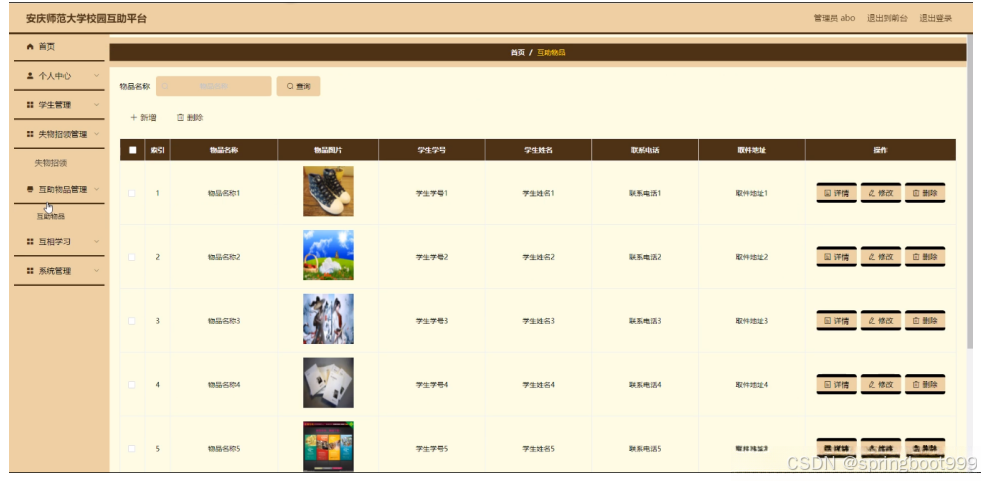Click the trash icon of the batch 删除 action
This screenshot has width=981, height=481.
[180, 118]
